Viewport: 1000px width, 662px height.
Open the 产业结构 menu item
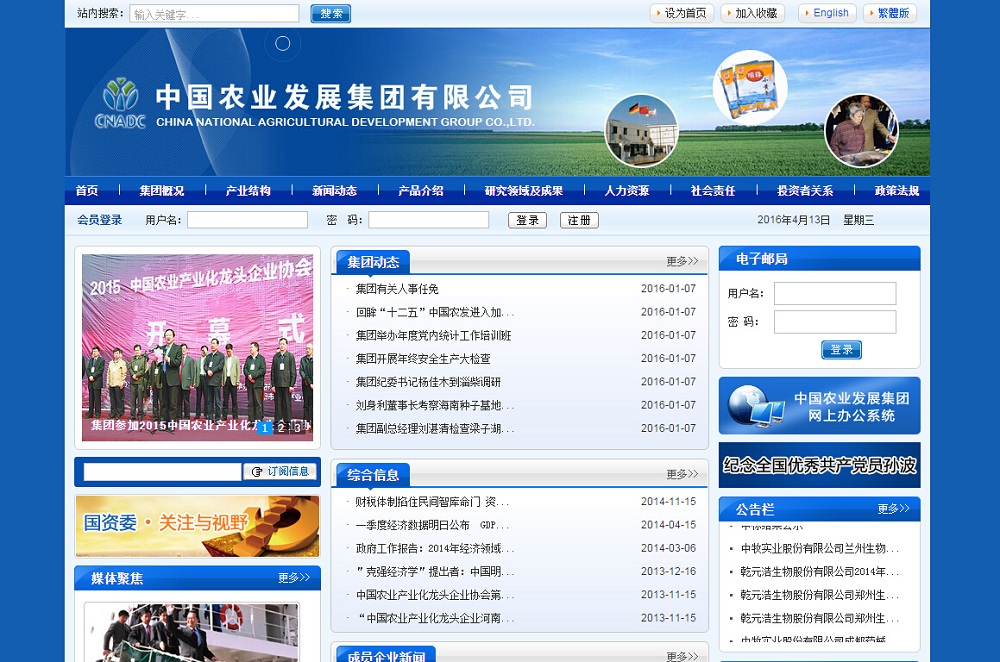(248, 190)
